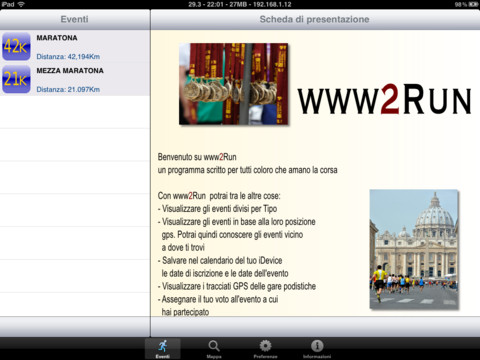
Task: Click the status bar time and IP text
Action: click(240, 4)
